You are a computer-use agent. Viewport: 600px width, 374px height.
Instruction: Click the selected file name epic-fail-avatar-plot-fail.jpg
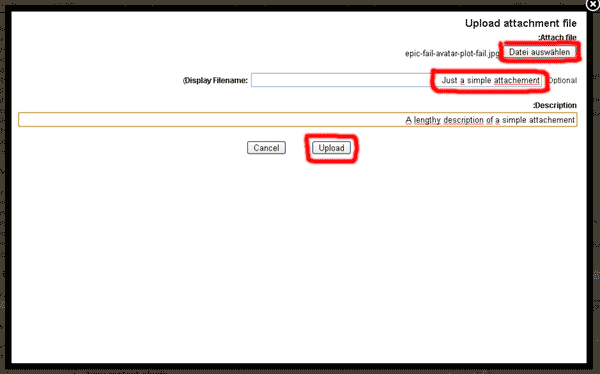click(452, 54)
